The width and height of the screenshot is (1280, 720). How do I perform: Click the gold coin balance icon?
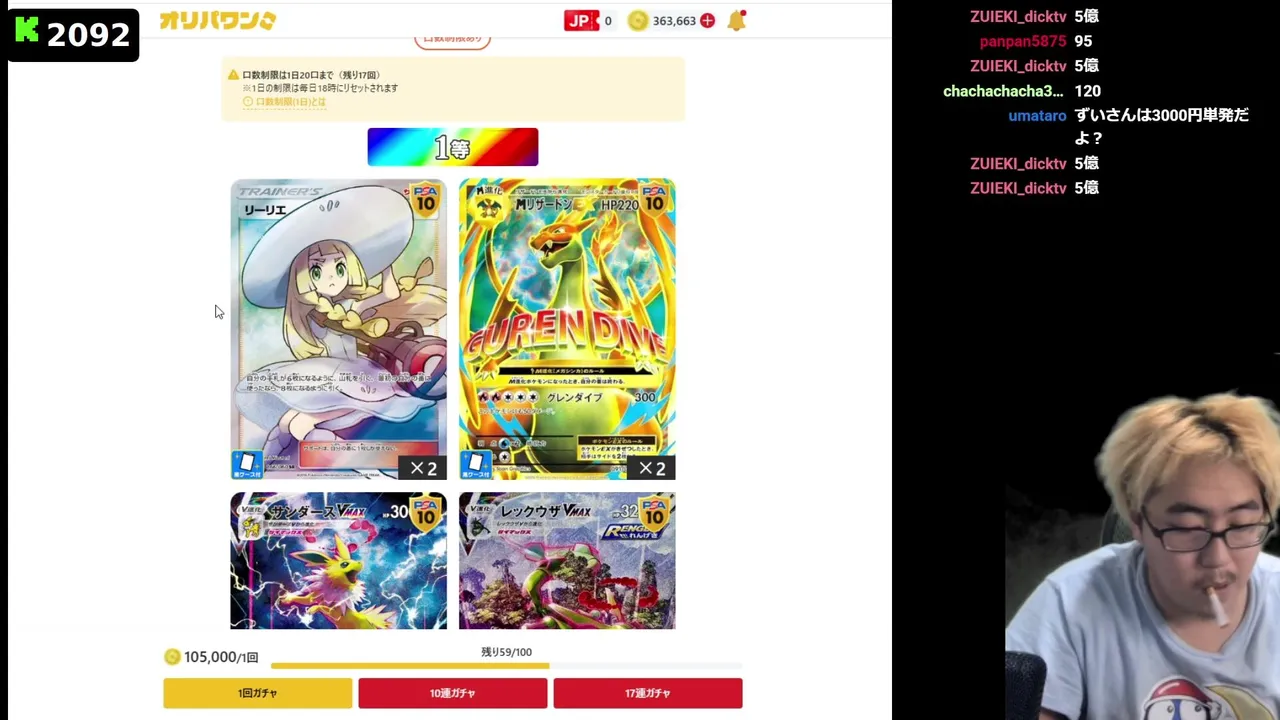[638, 20]
